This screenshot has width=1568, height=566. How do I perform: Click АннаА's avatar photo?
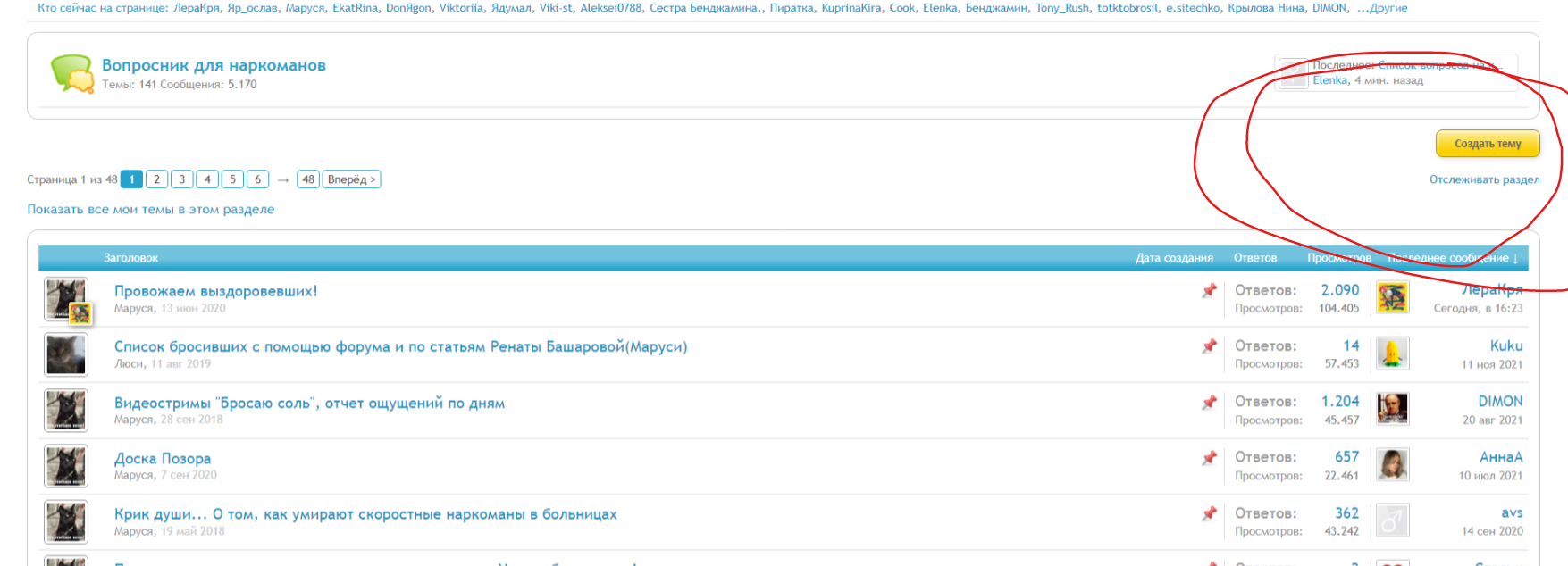point(1392,465)
